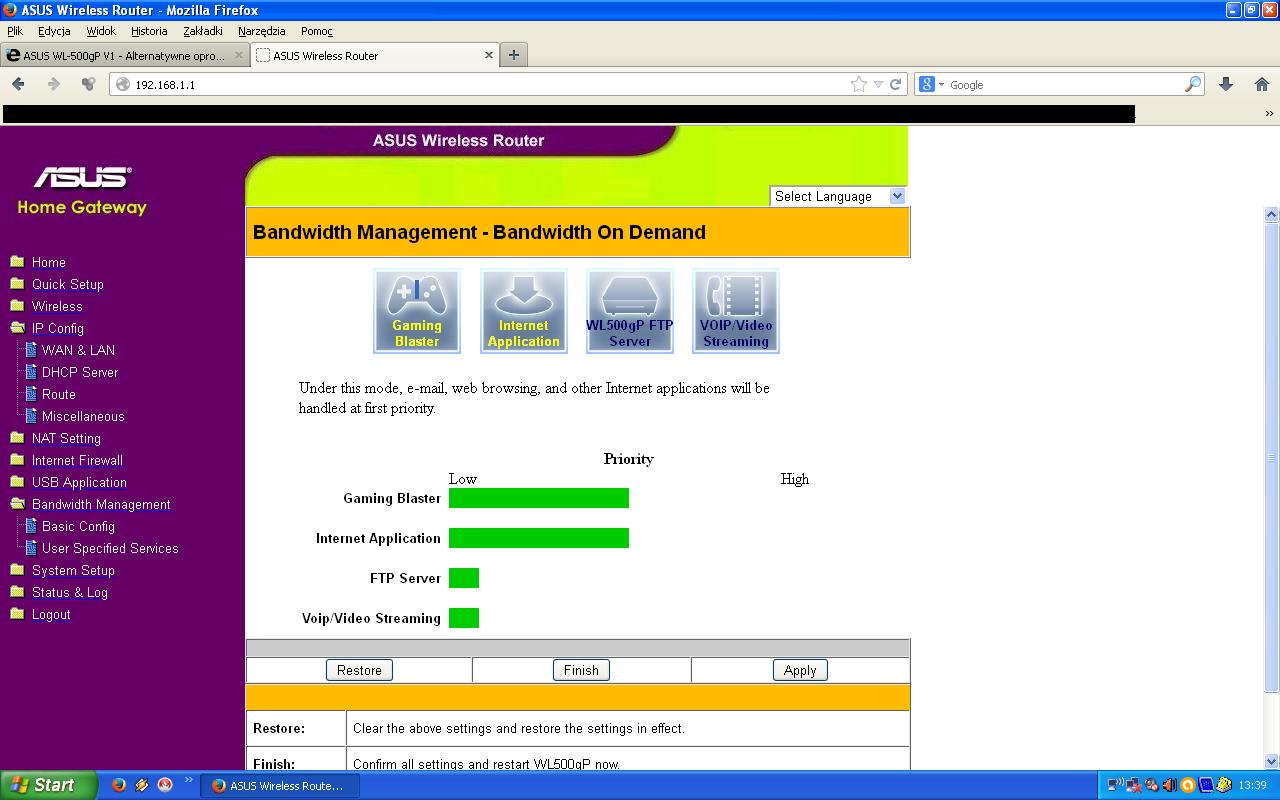1280x800 pixels.
Task: Close the ASUS WL-500gP V1 tab
Action: (239, 55)
